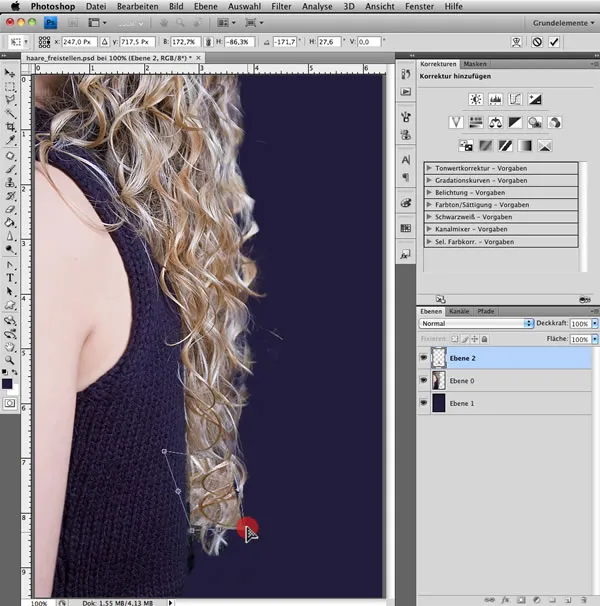Cancel the transformation with the circle-slash icon

pos(536,43)
